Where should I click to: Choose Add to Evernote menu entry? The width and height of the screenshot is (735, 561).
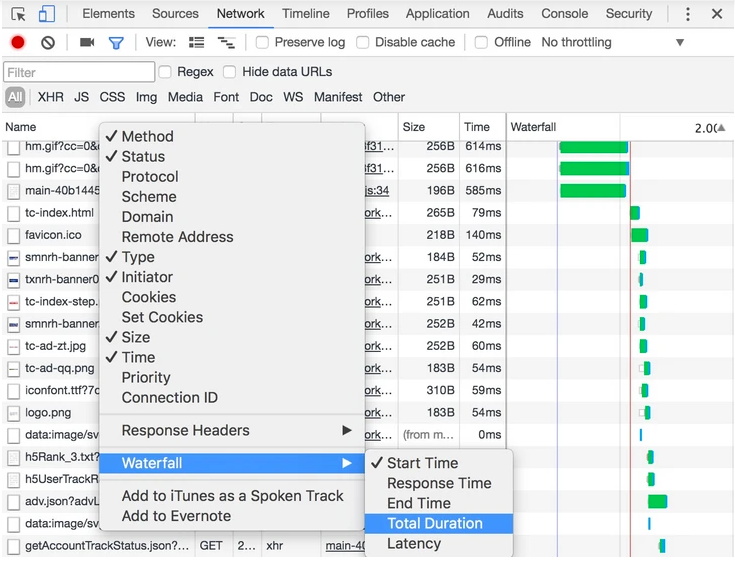232,516
